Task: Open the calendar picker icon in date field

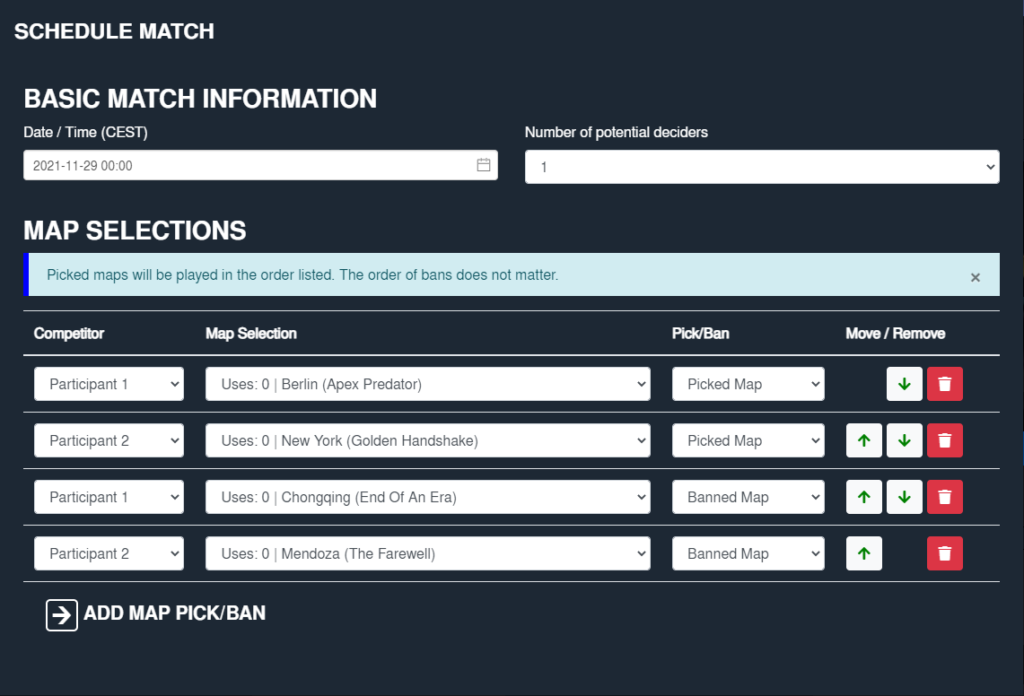Action: pos(484,165)
